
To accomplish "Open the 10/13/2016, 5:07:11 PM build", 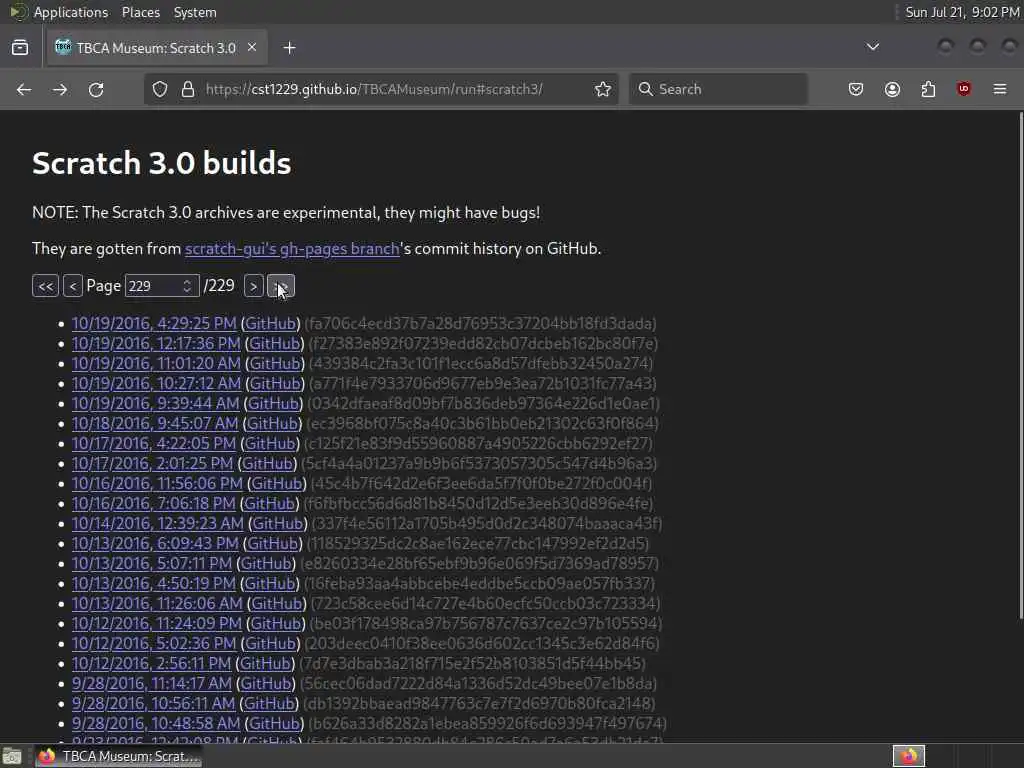I will [152, 564].
